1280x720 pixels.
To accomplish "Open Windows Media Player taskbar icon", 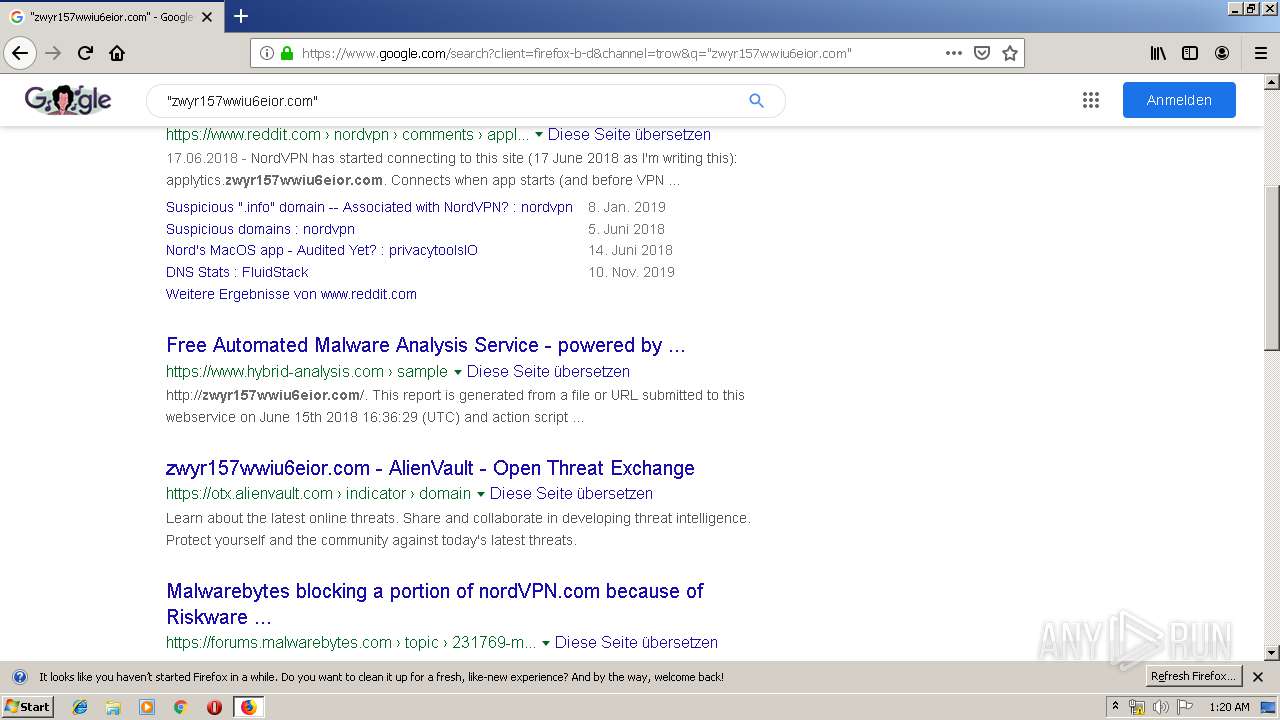I will 147,707.
